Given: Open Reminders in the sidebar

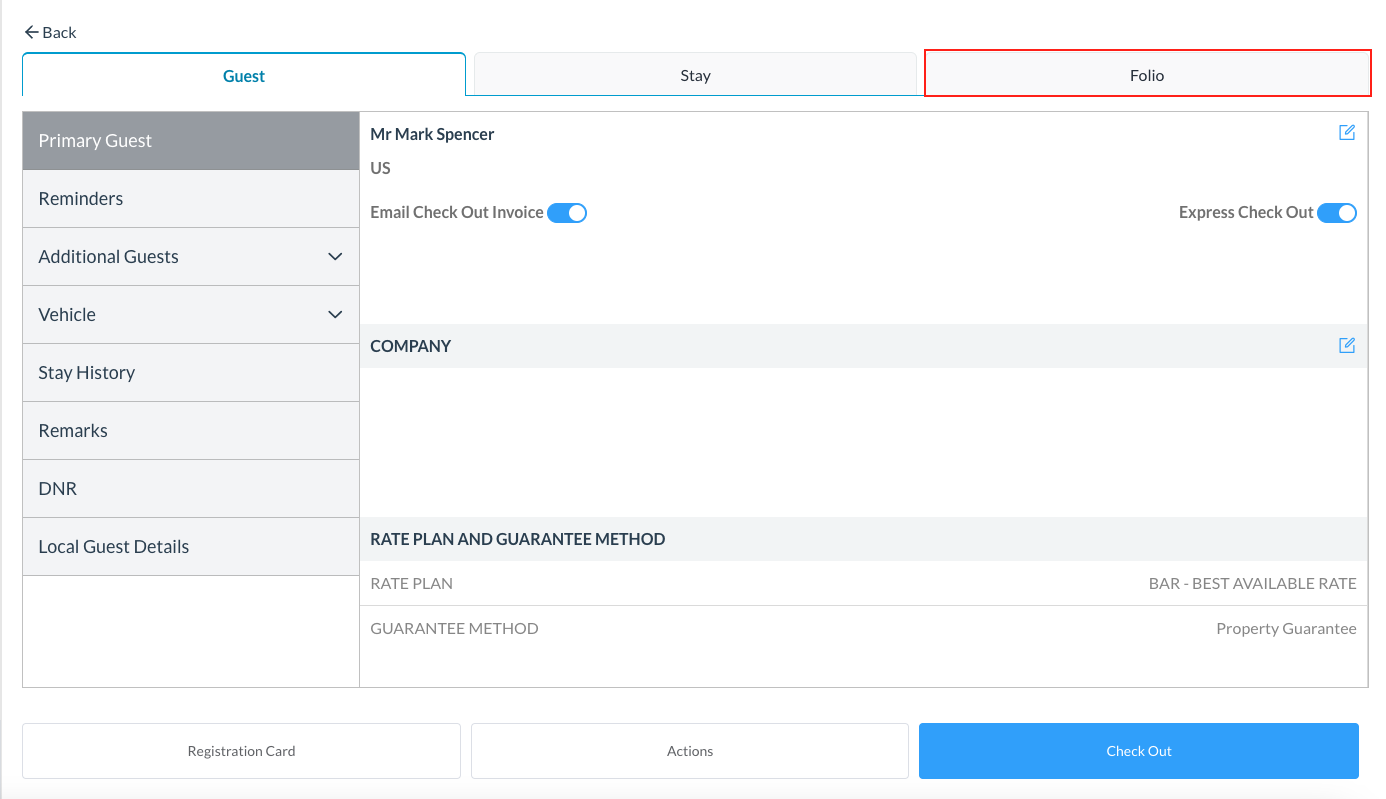Looking at the screenshot, I should [x=81, y=199].
